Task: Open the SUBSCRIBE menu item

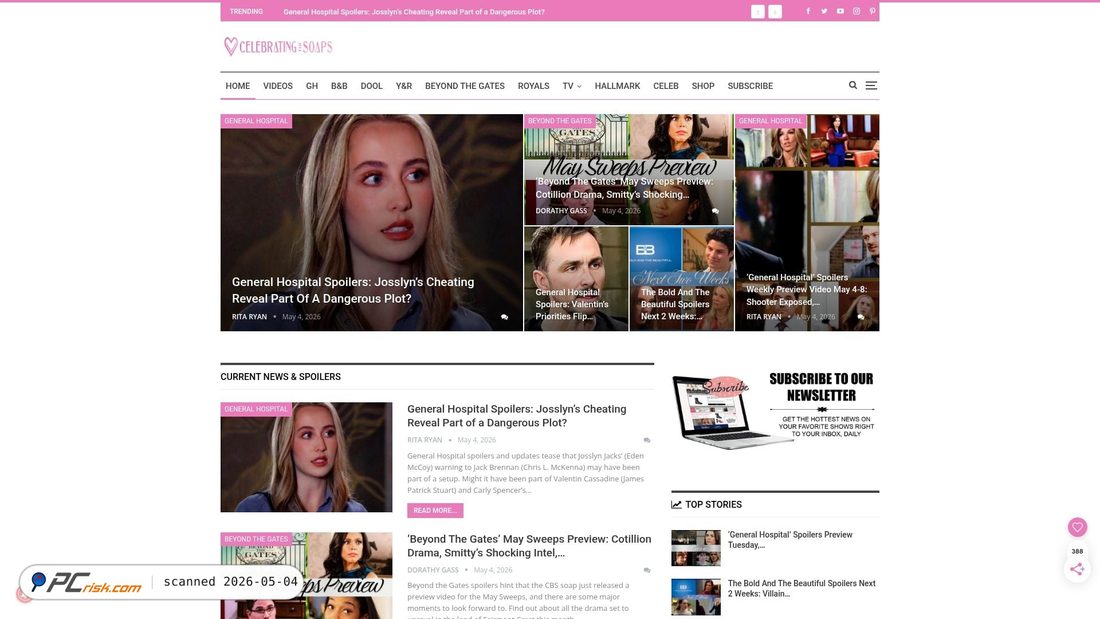Action: point(750,86)
